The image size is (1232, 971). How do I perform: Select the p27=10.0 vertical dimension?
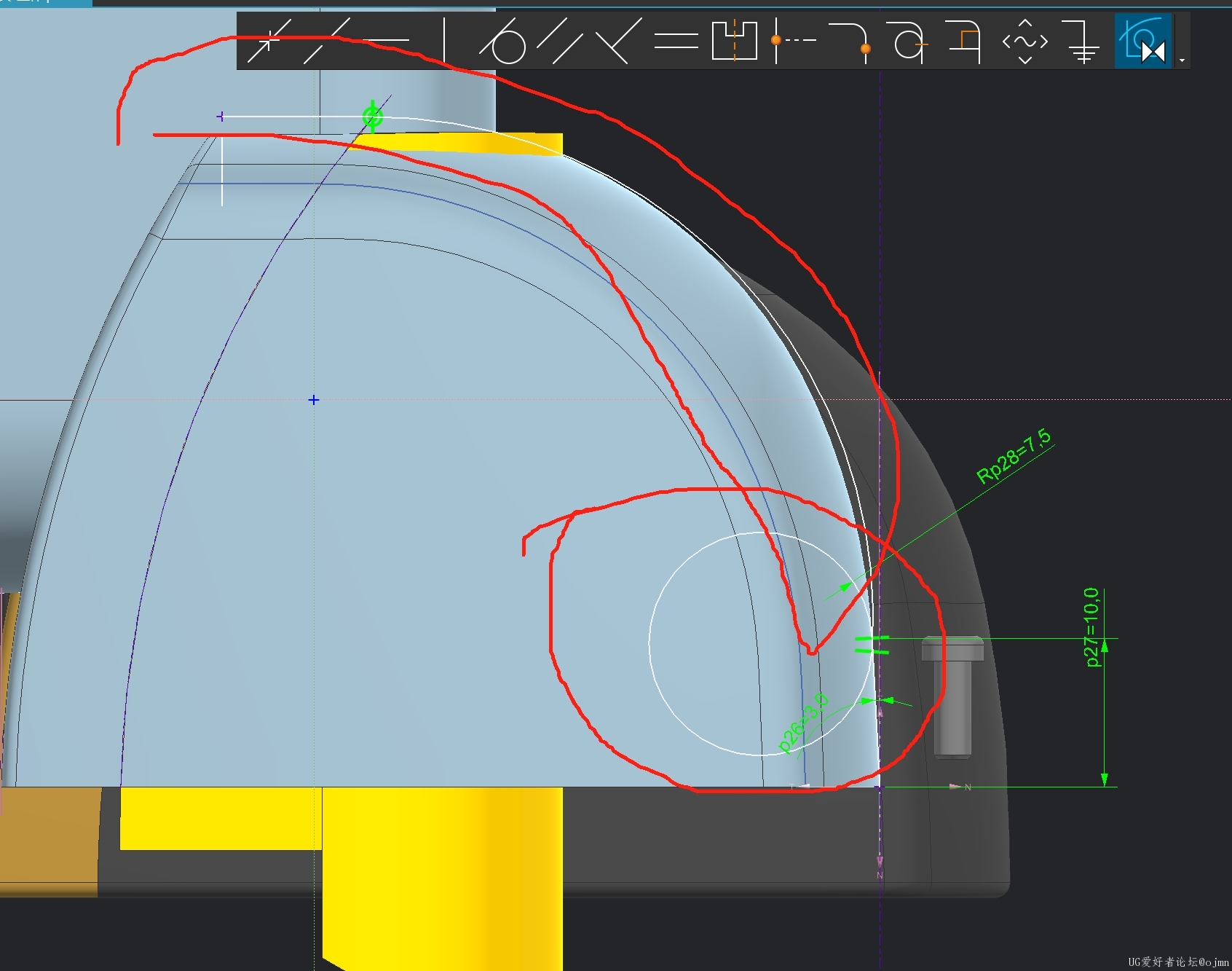[x=1091, y=627]
